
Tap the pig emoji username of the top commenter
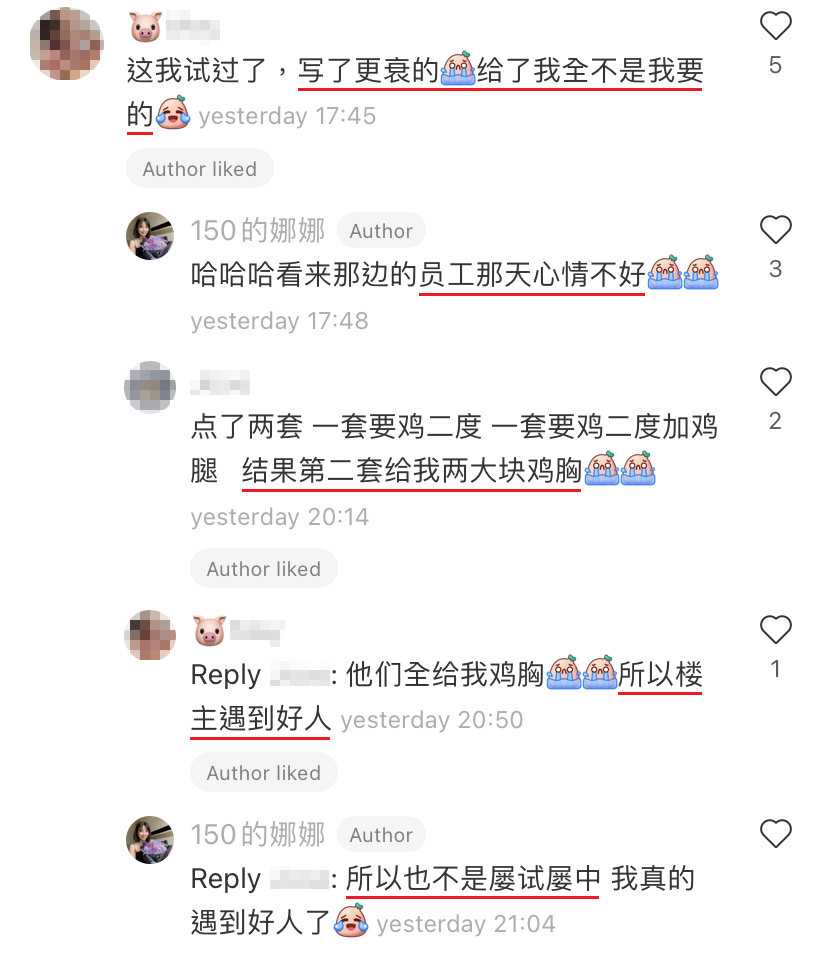(x=175, y=28)
